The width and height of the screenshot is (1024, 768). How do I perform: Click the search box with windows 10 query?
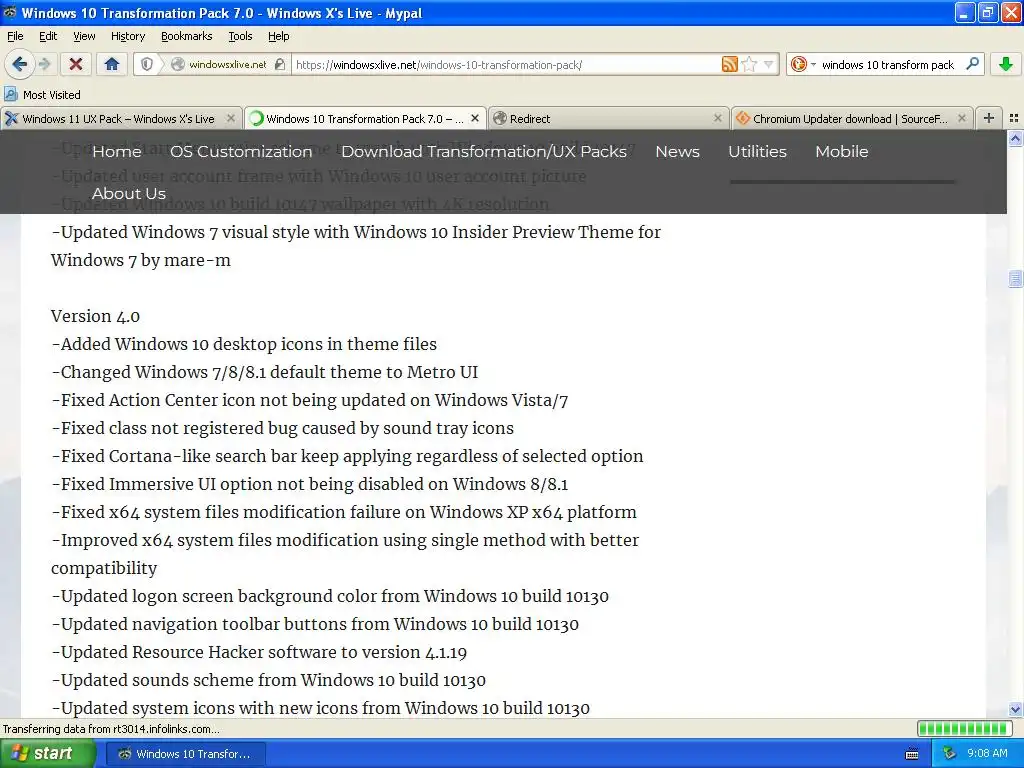888,64
